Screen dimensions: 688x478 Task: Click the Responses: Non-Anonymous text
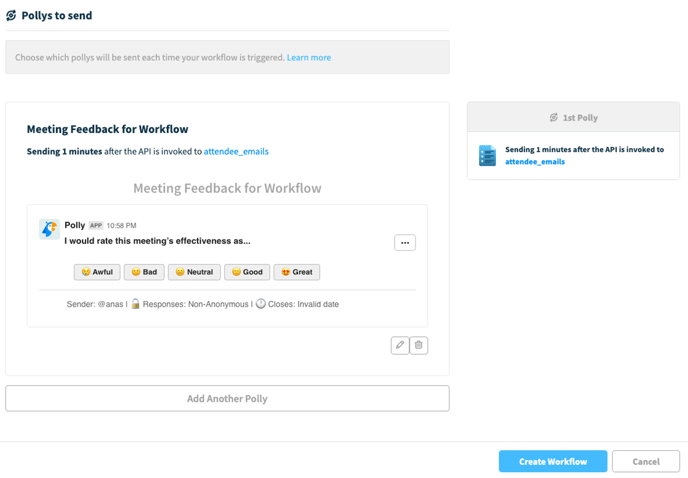coord(196,304)
